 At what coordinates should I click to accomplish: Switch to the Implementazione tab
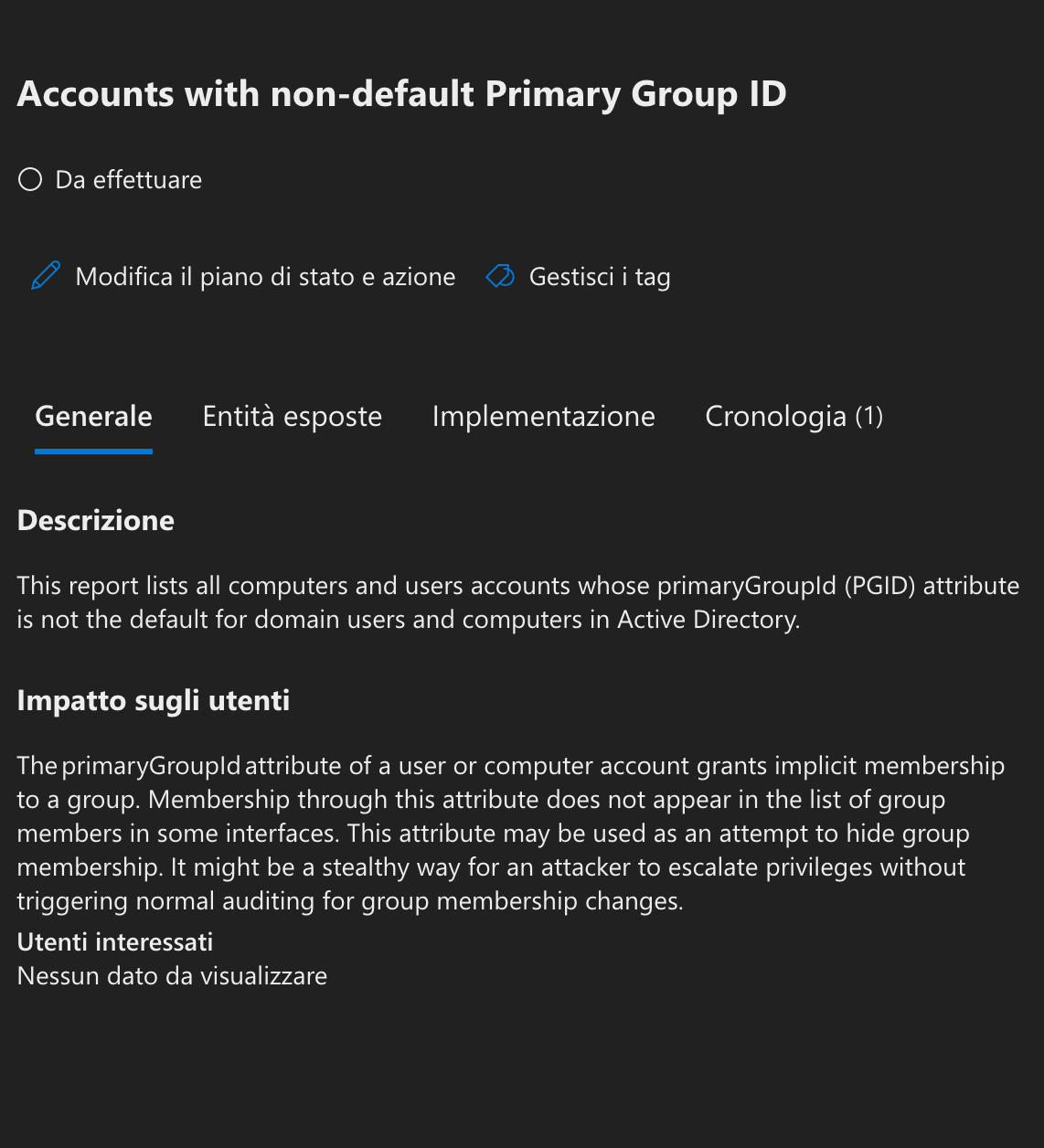click(544, 417)
